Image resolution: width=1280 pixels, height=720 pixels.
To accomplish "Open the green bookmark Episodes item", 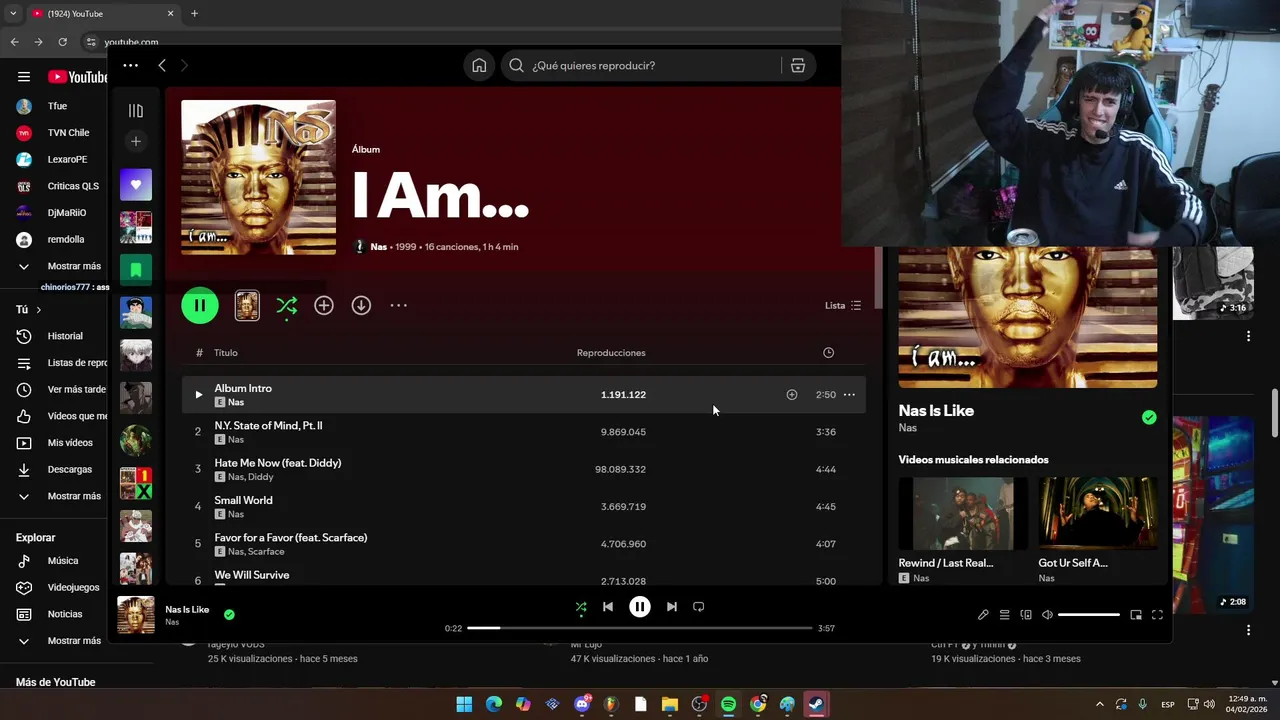I will [136, 269].
